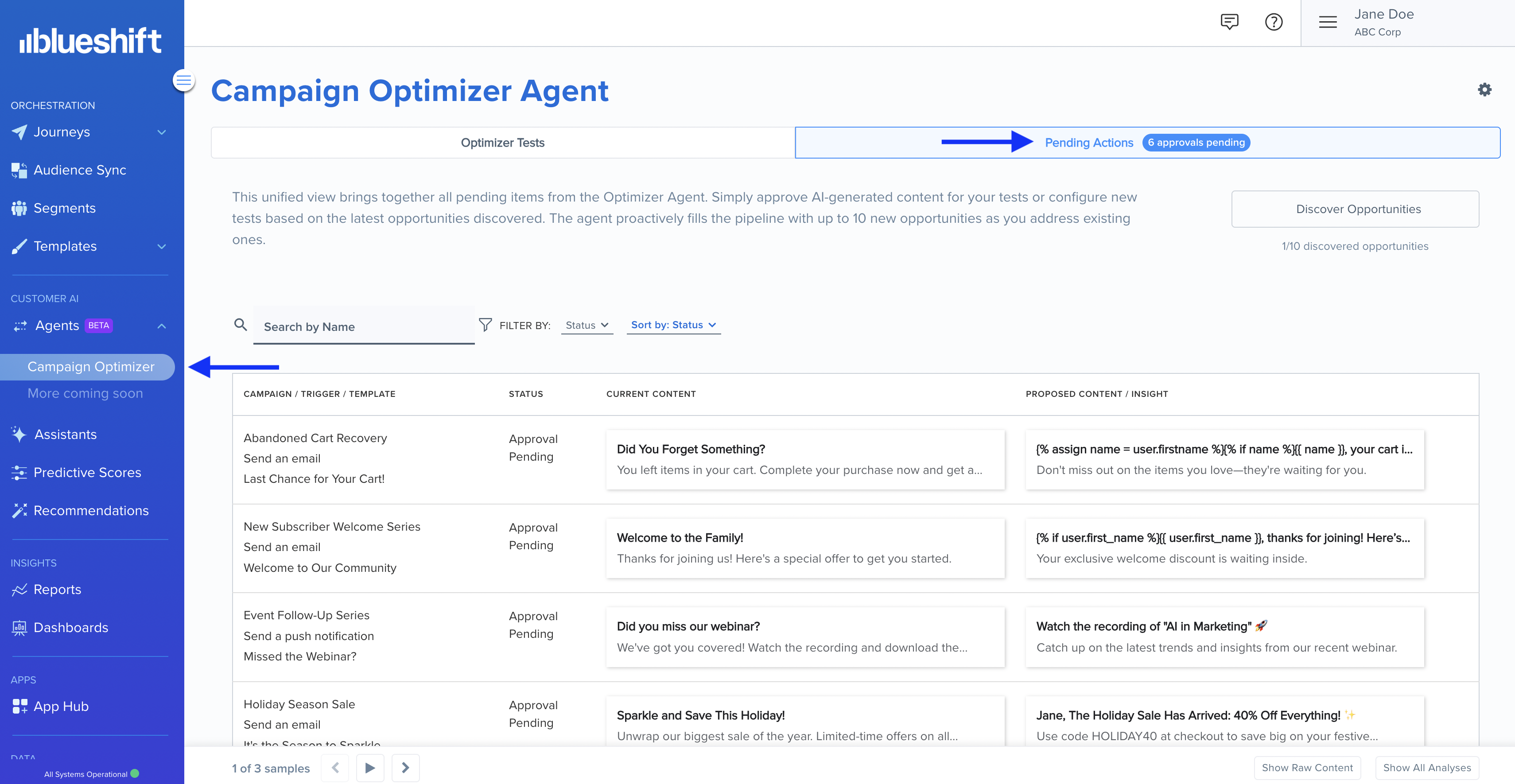The width and height of the screenshot is (1515, 784).
Task: Click the filter funnel icon
Action: (485, 325)
